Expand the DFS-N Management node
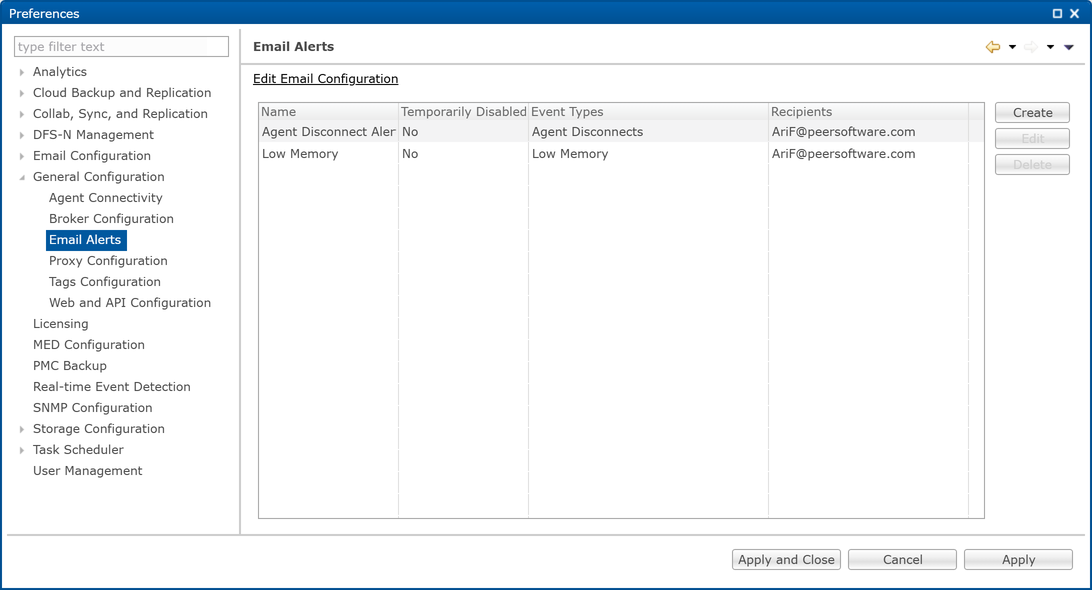 pyautogui.click(x=22, y=135)
